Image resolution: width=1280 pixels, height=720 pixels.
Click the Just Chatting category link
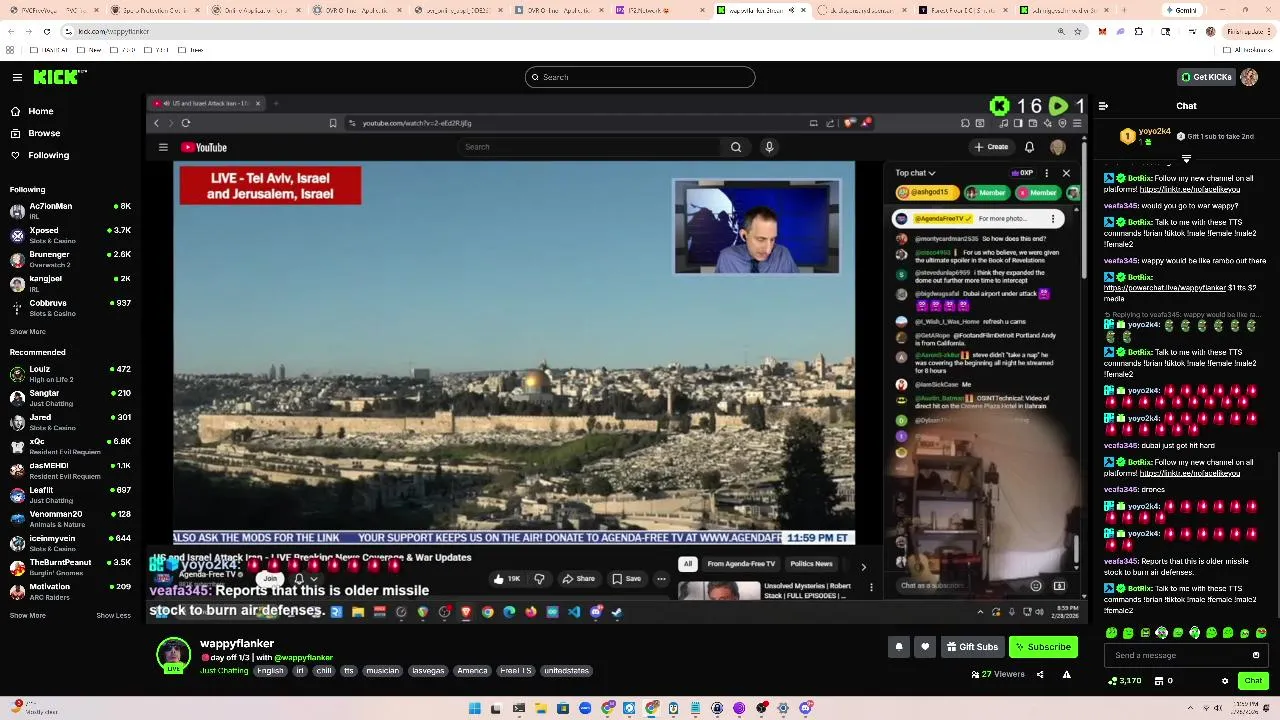(224, 671)
